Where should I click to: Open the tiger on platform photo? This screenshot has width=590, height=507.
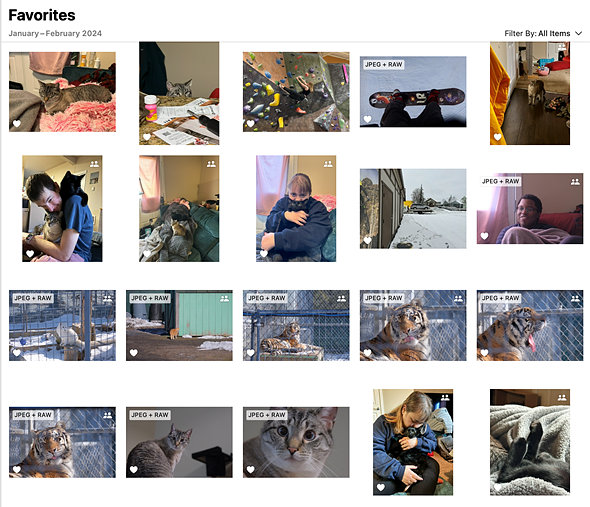[296, 325]
